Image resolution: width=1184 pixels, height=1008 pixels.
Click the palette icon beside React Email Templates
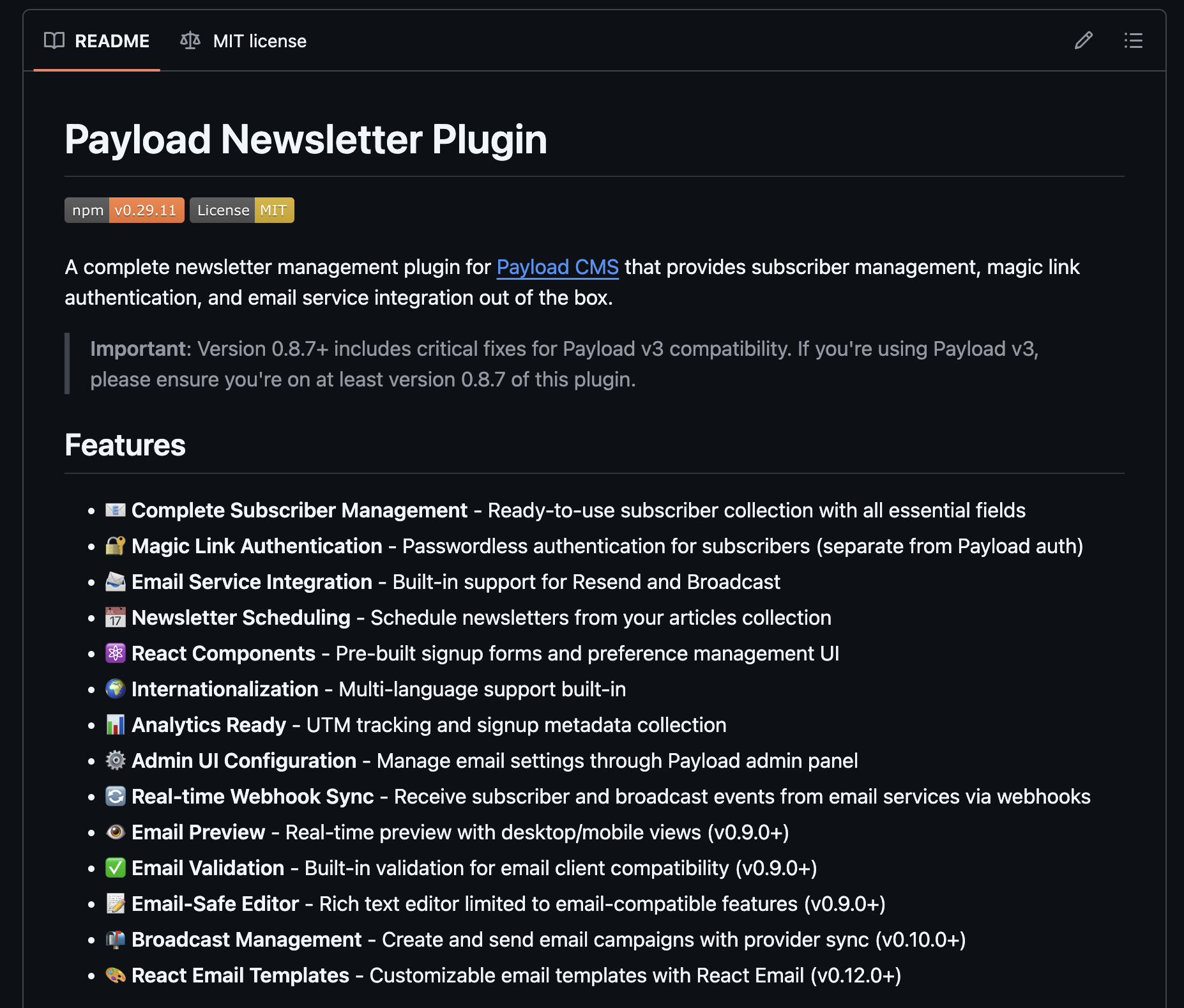coord(115,975)
